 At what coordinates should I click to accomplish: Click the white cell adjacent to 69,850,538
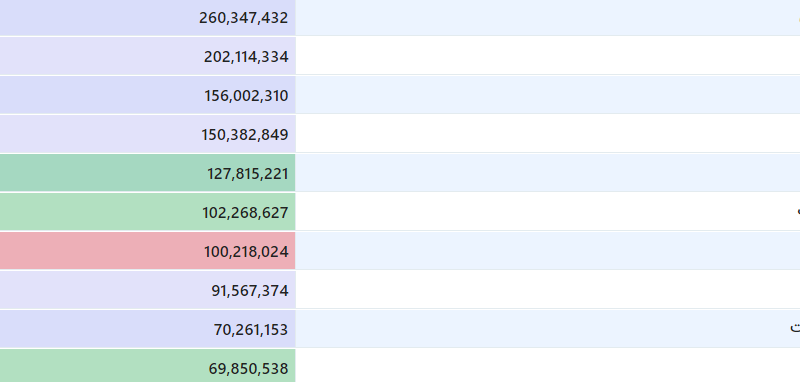[x=548, y=366]
